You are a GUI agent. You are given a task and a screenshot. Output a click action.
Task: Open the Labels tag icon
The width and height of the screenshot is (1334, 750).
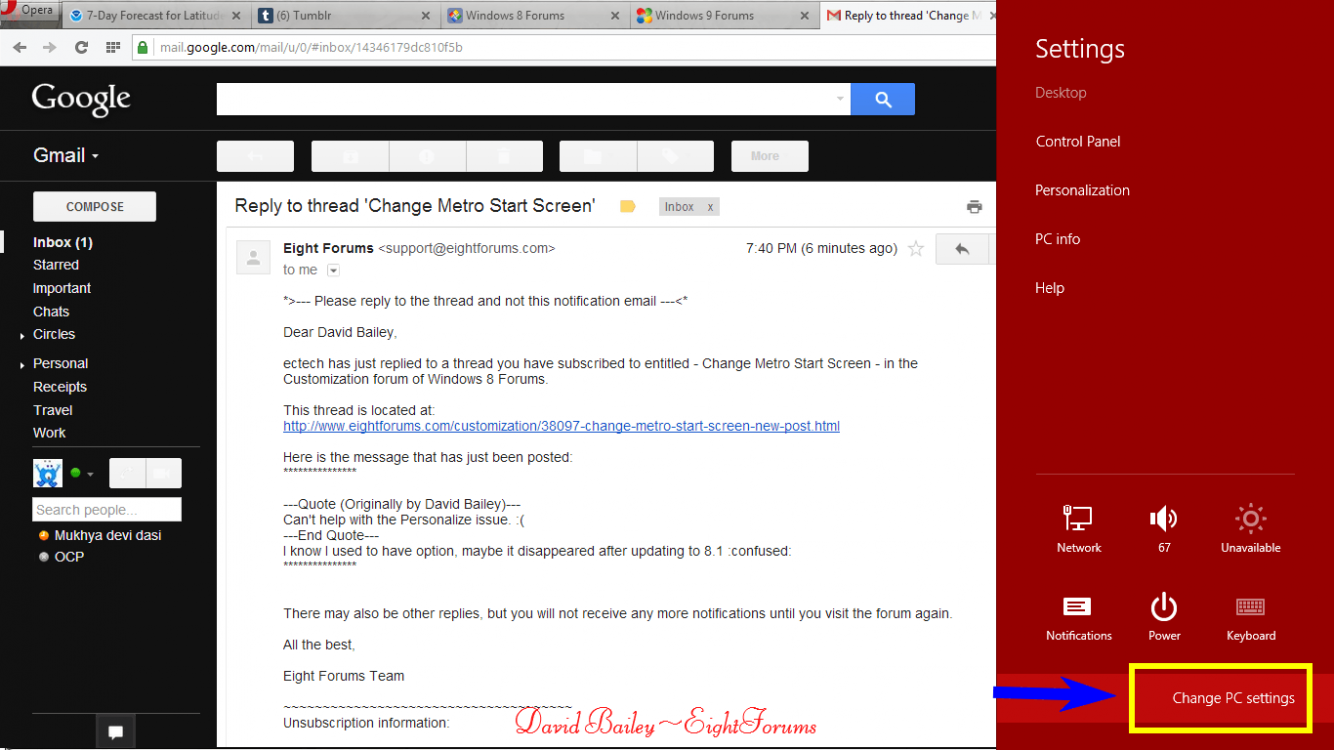pos(675,156)
